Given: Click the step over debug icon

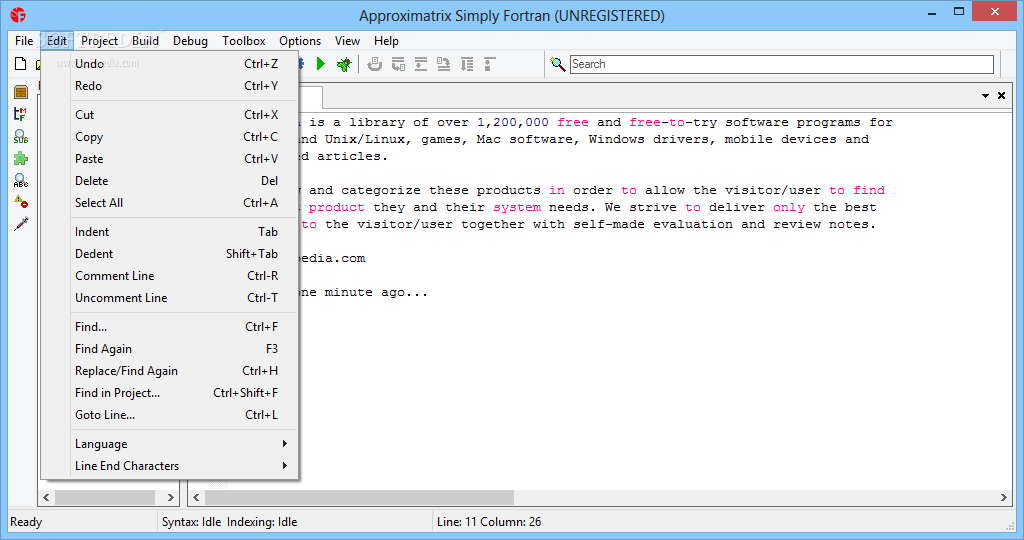Looking at the screenshot, I should 421,63.
